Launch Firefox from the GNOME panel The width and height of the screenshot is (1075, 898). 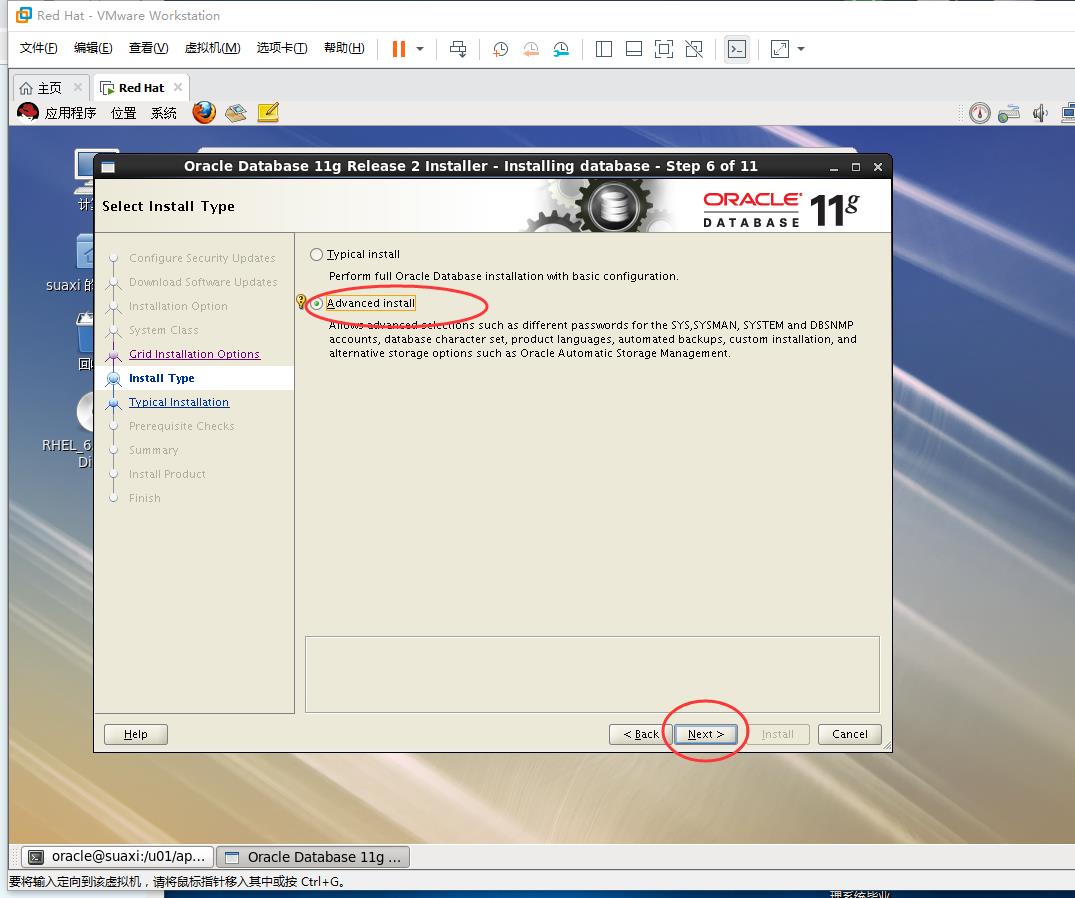pos(204,112)
